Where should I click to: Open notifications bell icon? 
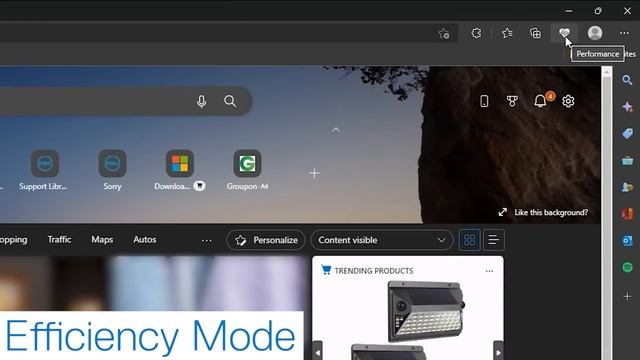point(540,101)
